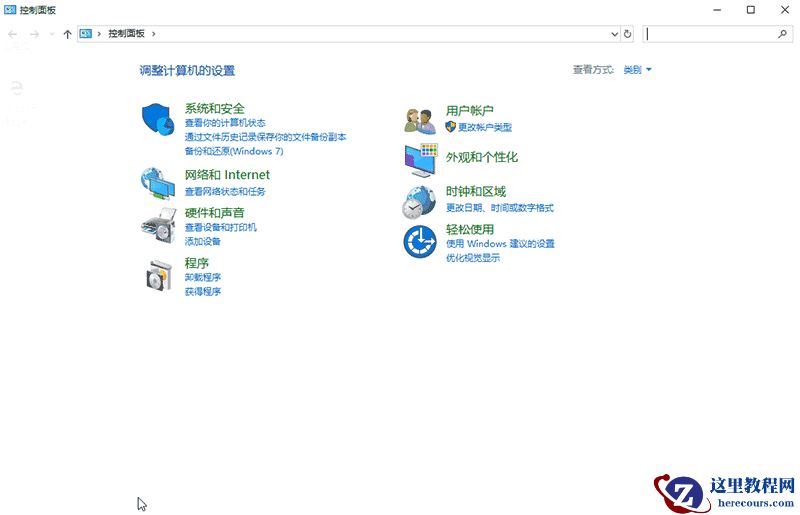This screenshot has height=515, width=800.
Task: Open 外观和个性化 category heading
Action: click(482, 157)
